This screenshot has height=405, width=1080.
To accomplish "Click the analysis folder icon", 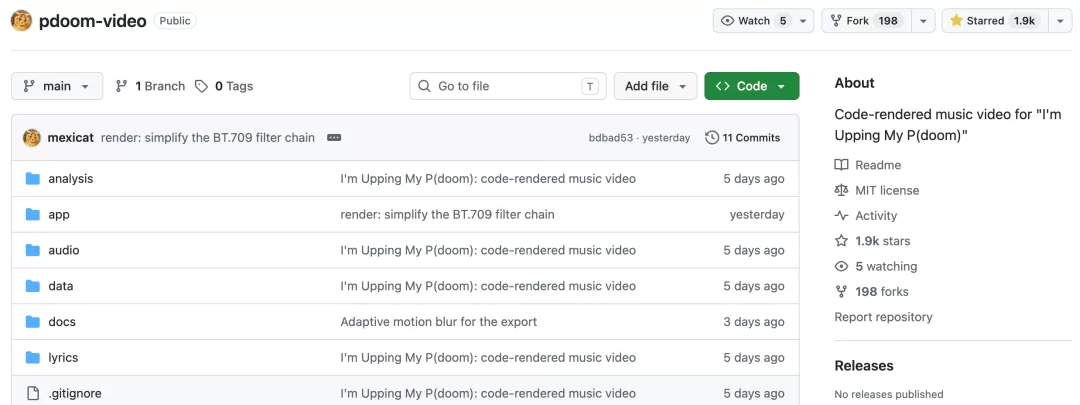I will tap(32, 179).
